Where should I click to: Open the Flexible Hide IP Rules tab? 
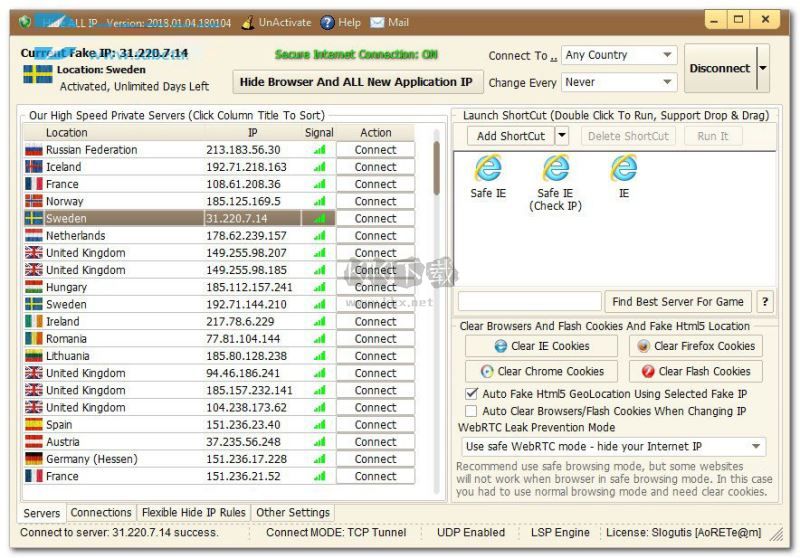[x=193, y=513]
